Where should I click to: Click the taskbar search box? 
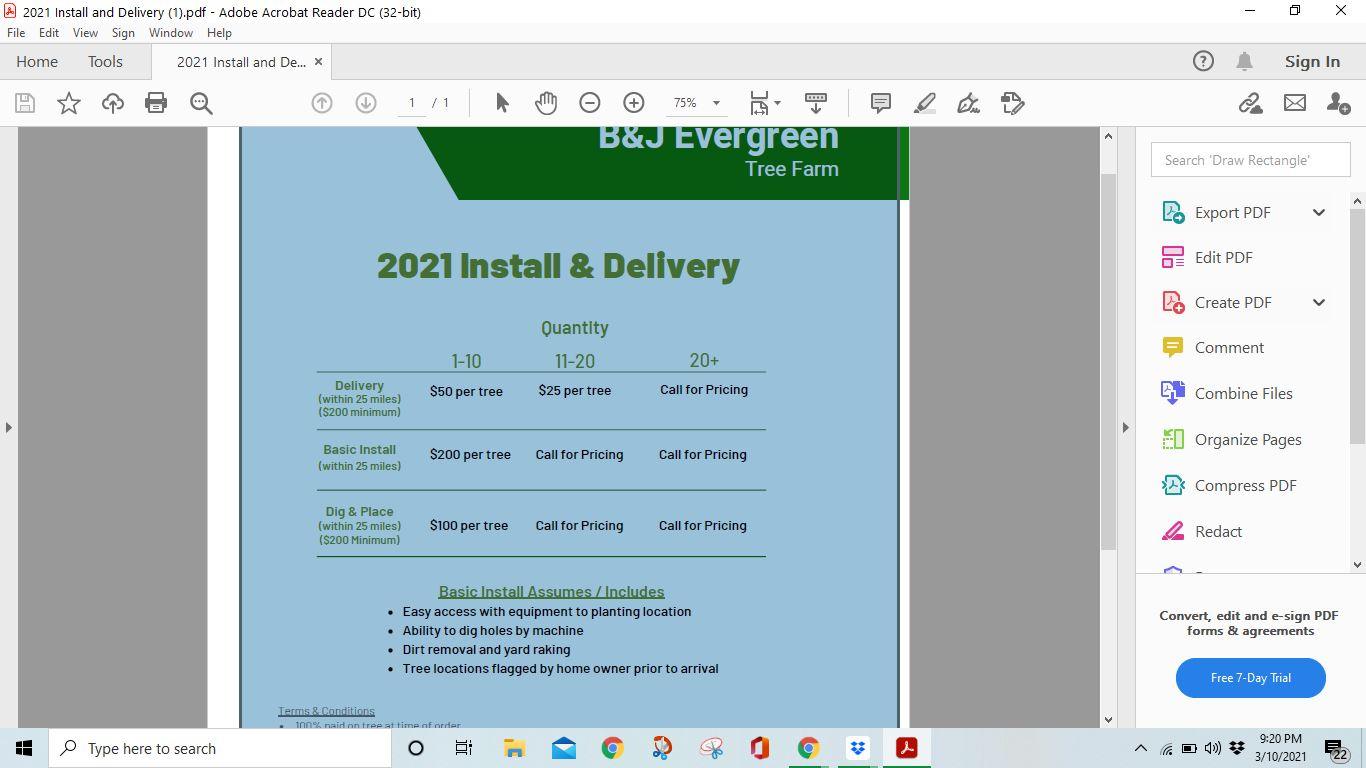click(220, 748)
